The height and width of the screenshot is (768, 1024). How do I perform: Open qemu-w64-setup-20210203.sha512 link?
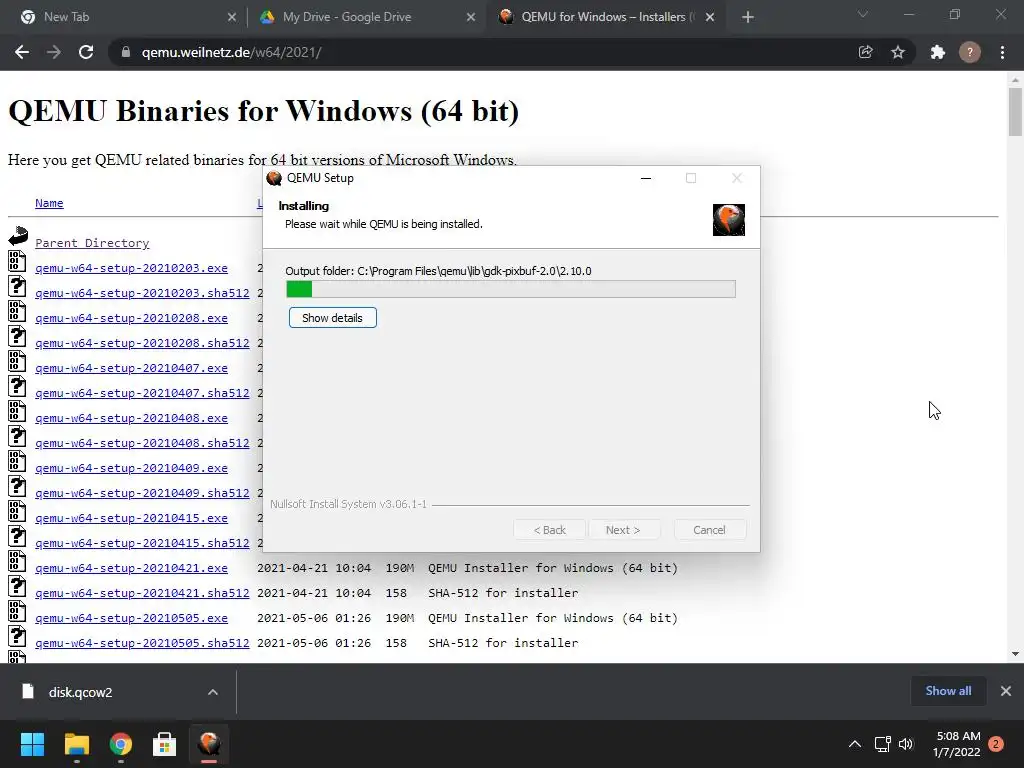142,293
